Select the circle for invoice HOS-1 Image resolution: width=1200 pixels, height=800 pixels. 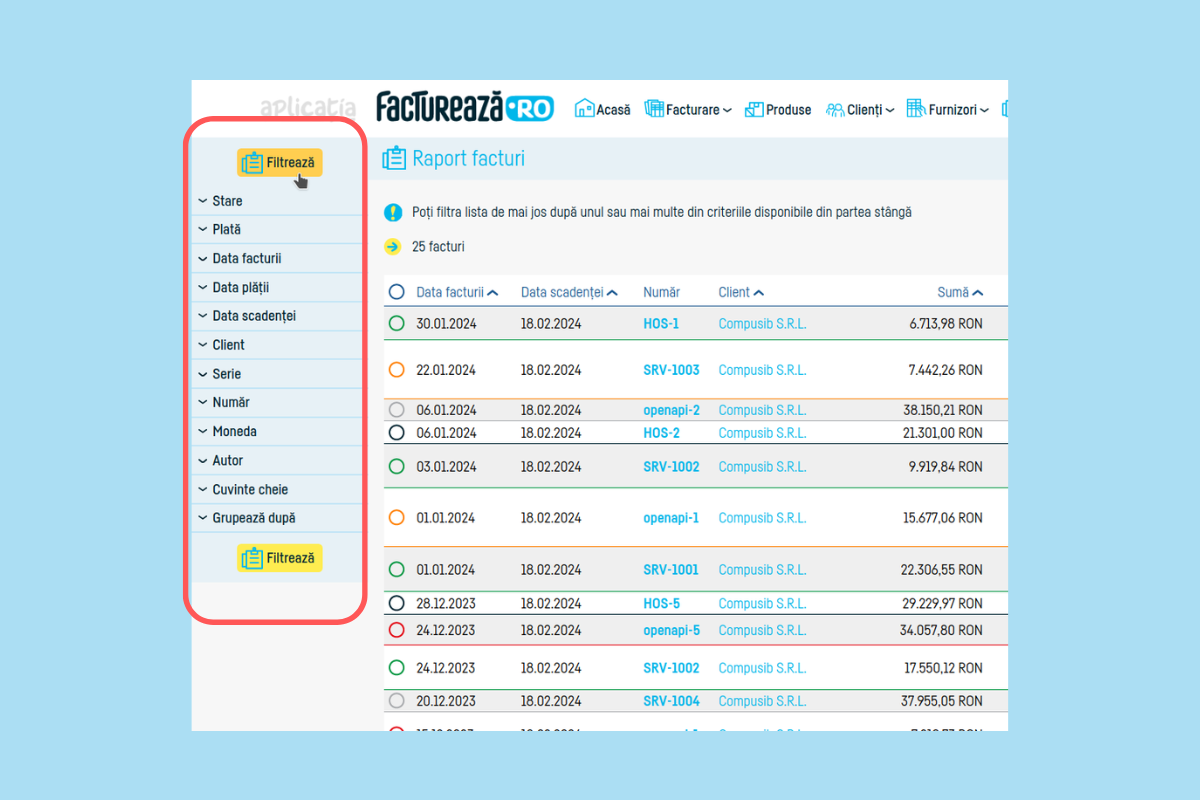(397, 323)
